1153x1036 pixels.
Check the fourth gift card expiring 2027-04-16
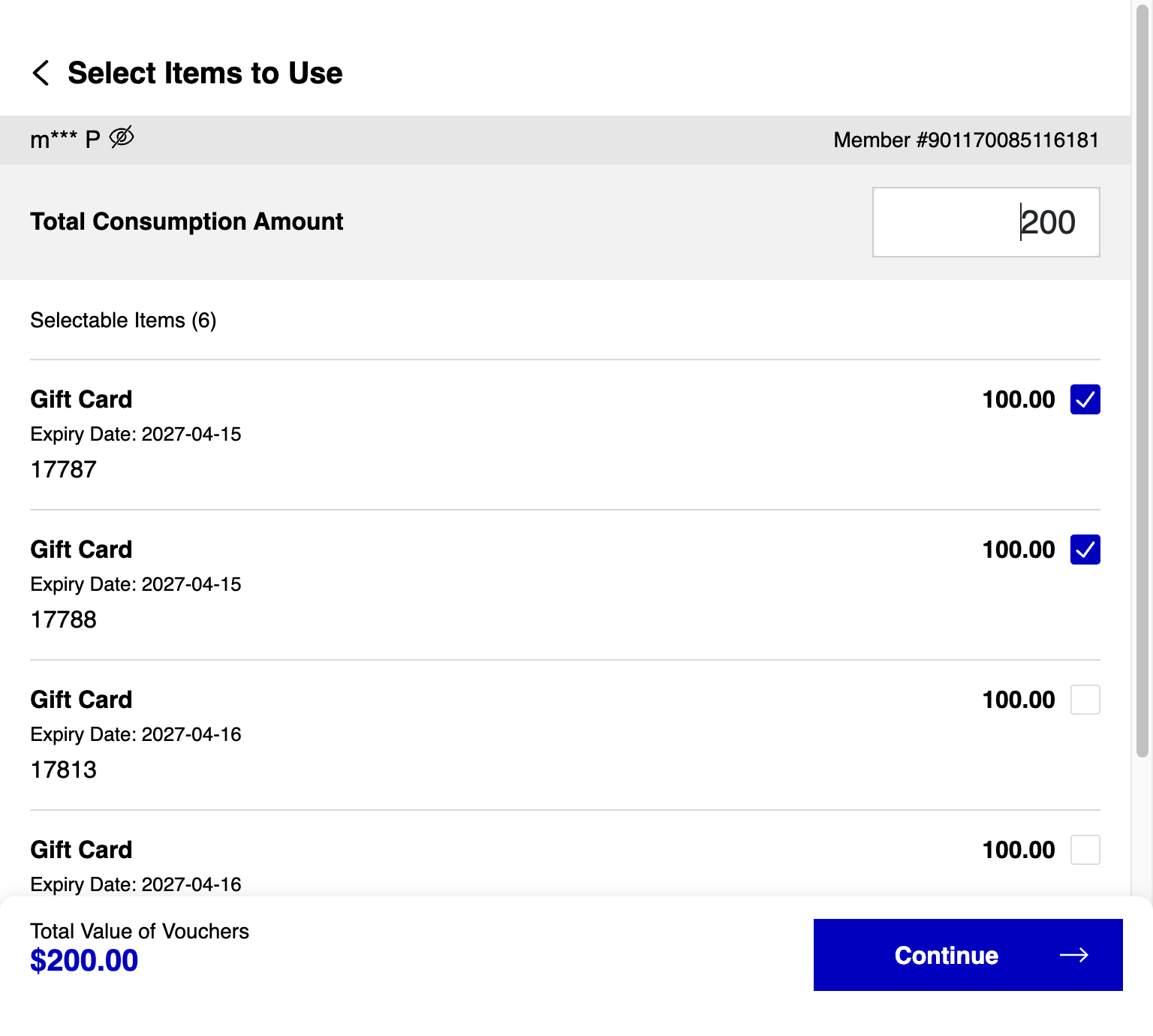pyautogui.click(x=1085, y=850)
